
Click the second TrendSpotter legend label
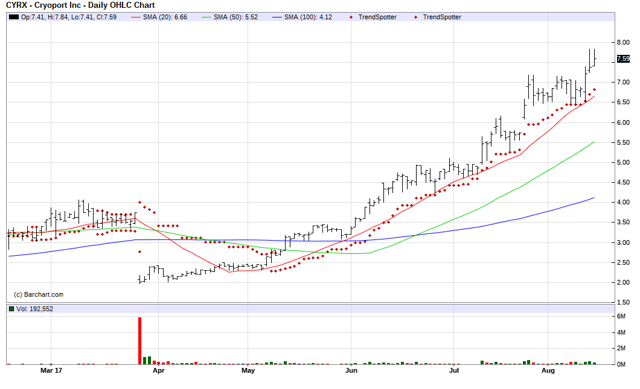pyautogui.click(x=442, y=17)
